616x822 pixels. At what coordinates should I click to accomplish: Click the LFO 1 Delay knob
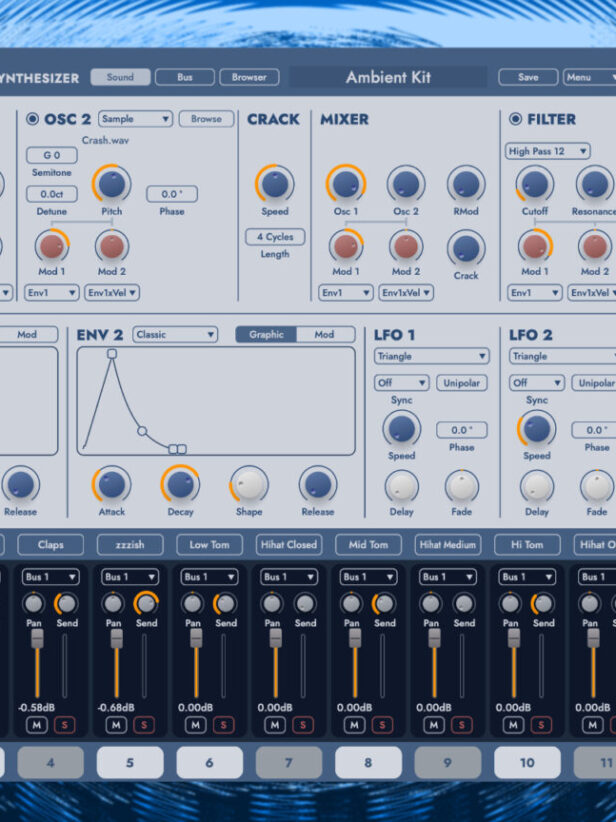click(402, 486)
